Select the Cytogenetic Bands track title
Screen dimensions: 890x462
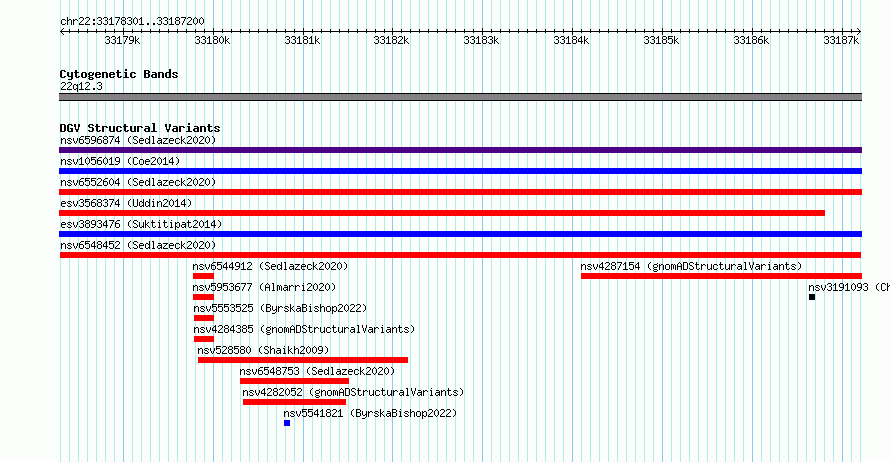pyautogui.click(x=119, y=74)
